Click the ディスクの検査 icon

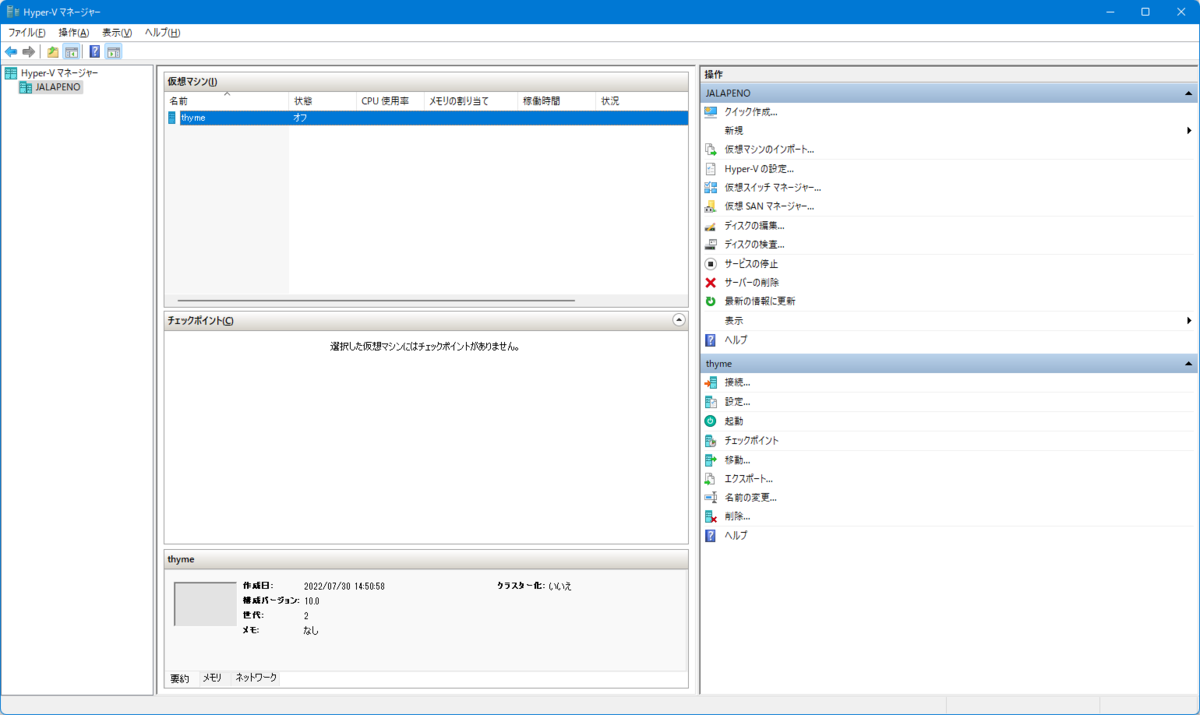point(711,244)
